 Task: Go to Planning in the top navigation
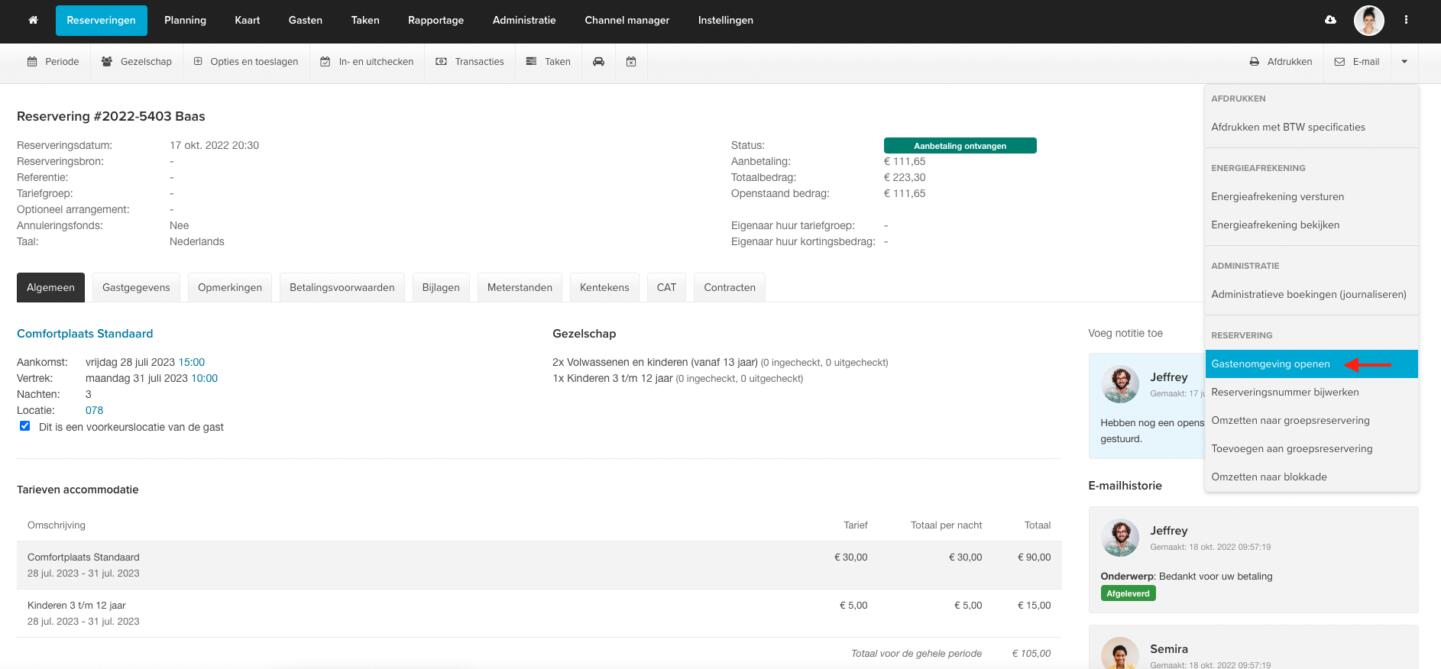tap(185, 21)
